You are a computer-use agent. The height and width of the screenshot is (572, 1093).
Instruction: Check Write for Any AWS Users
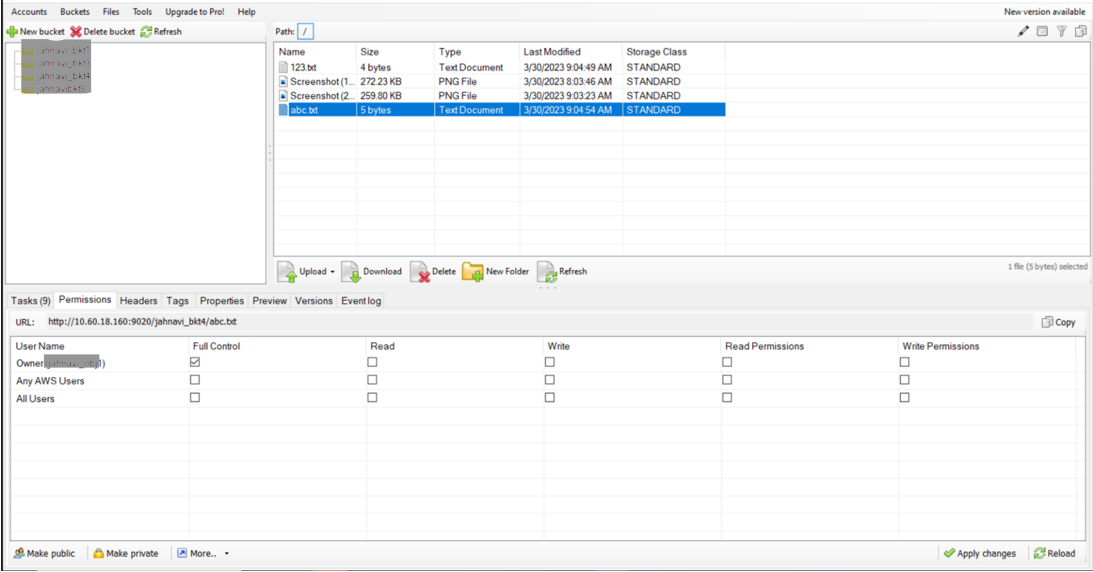pos(549,380)
